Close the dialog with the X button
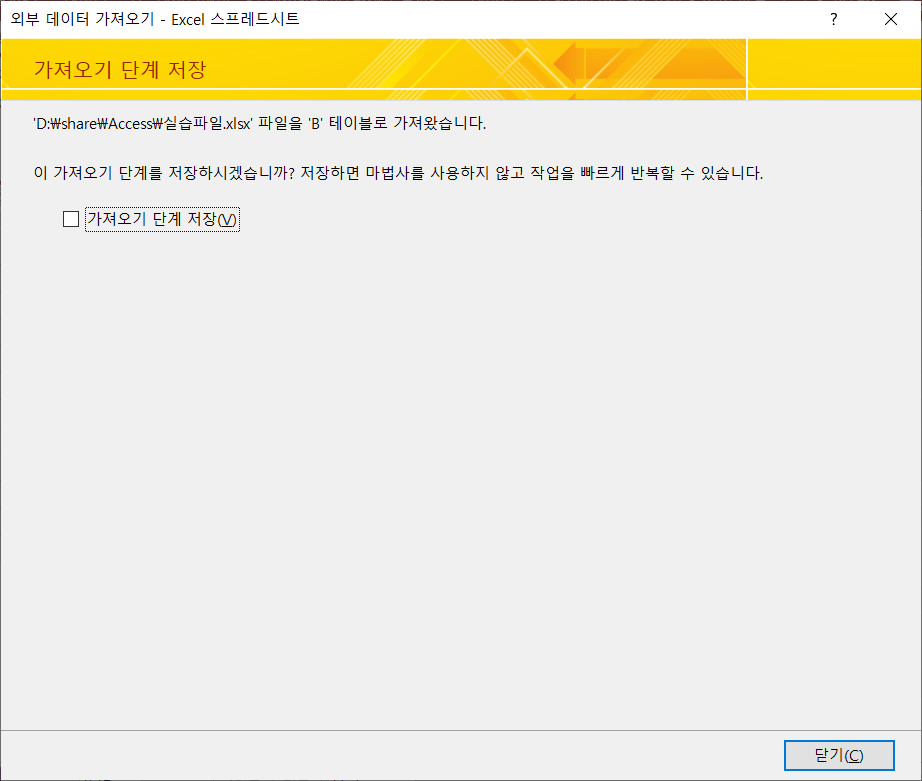This screenshot has height=781, width=922. tap(891, 19)
